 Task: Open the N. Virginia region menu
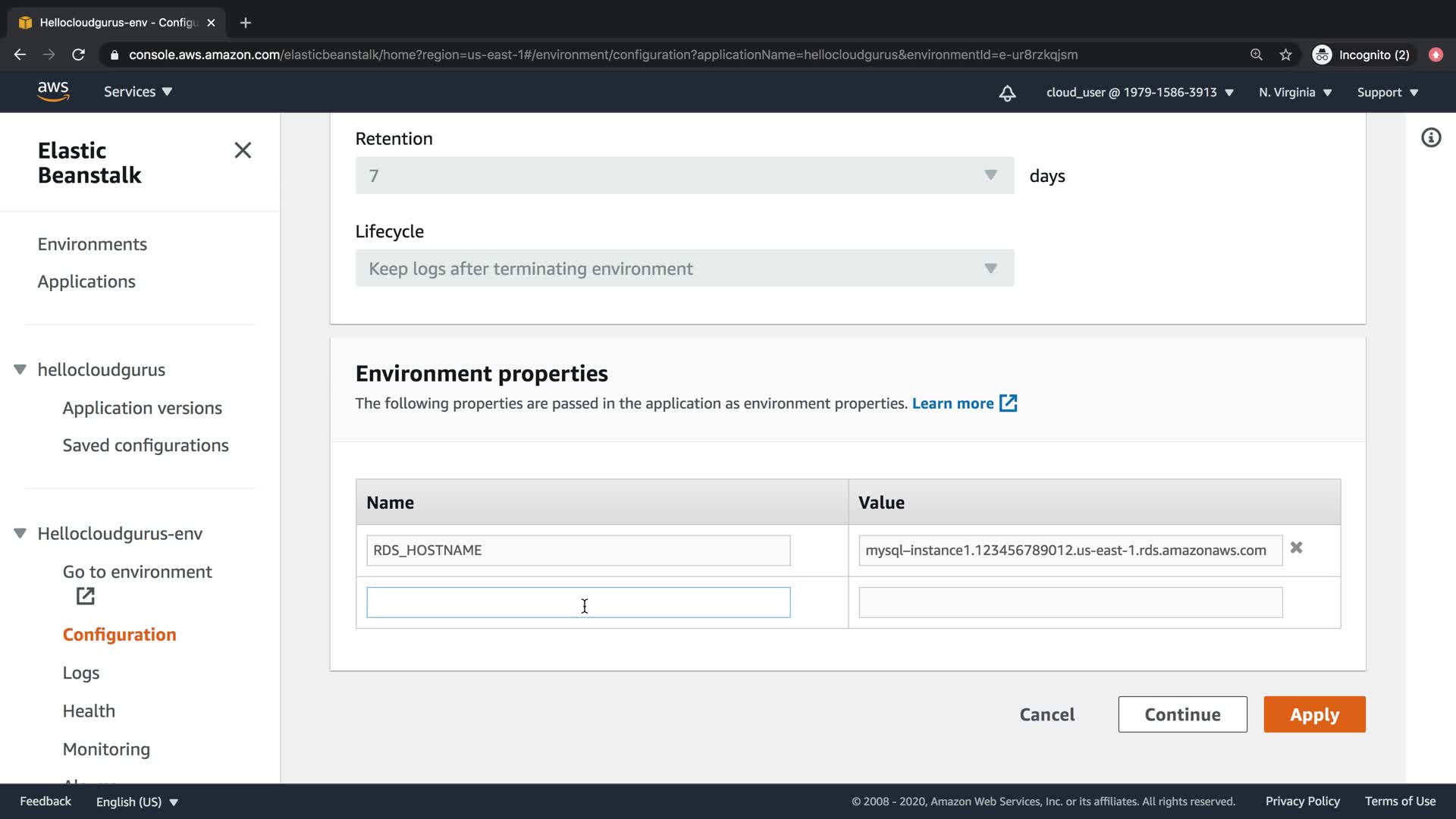click(1295, 93)
